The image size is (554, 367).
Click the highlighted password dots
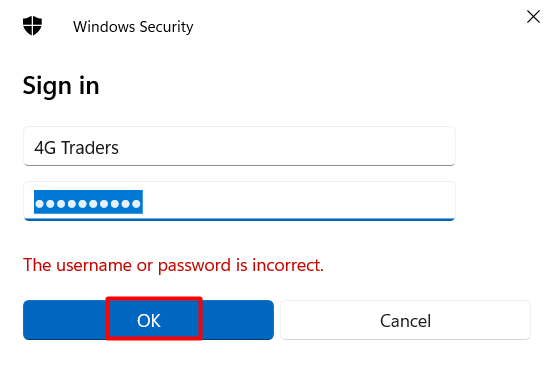point(88,202)
